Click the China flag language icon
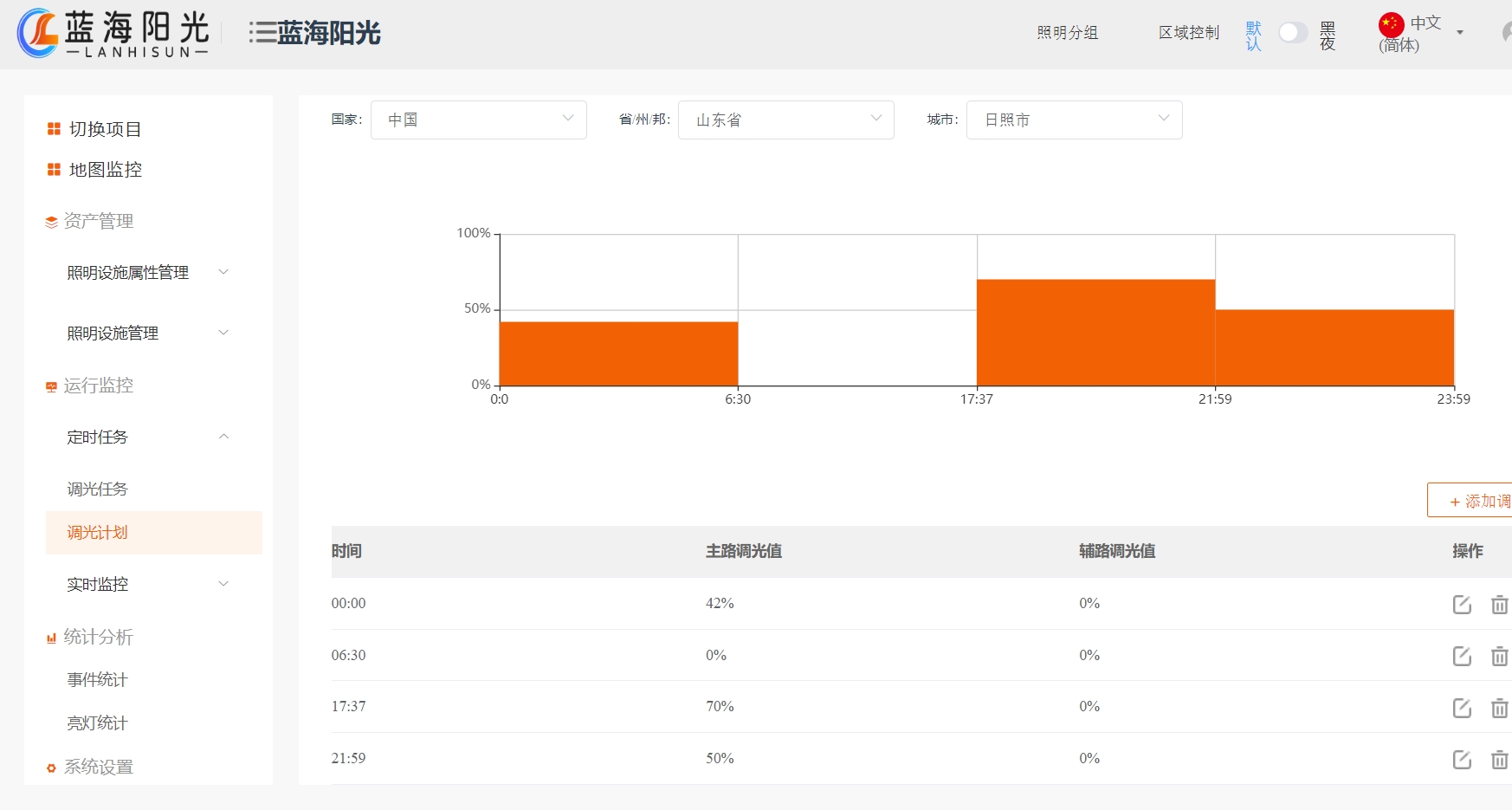Image resolution: width=1512 pixels, height=810 pixels. (1391, 24)
